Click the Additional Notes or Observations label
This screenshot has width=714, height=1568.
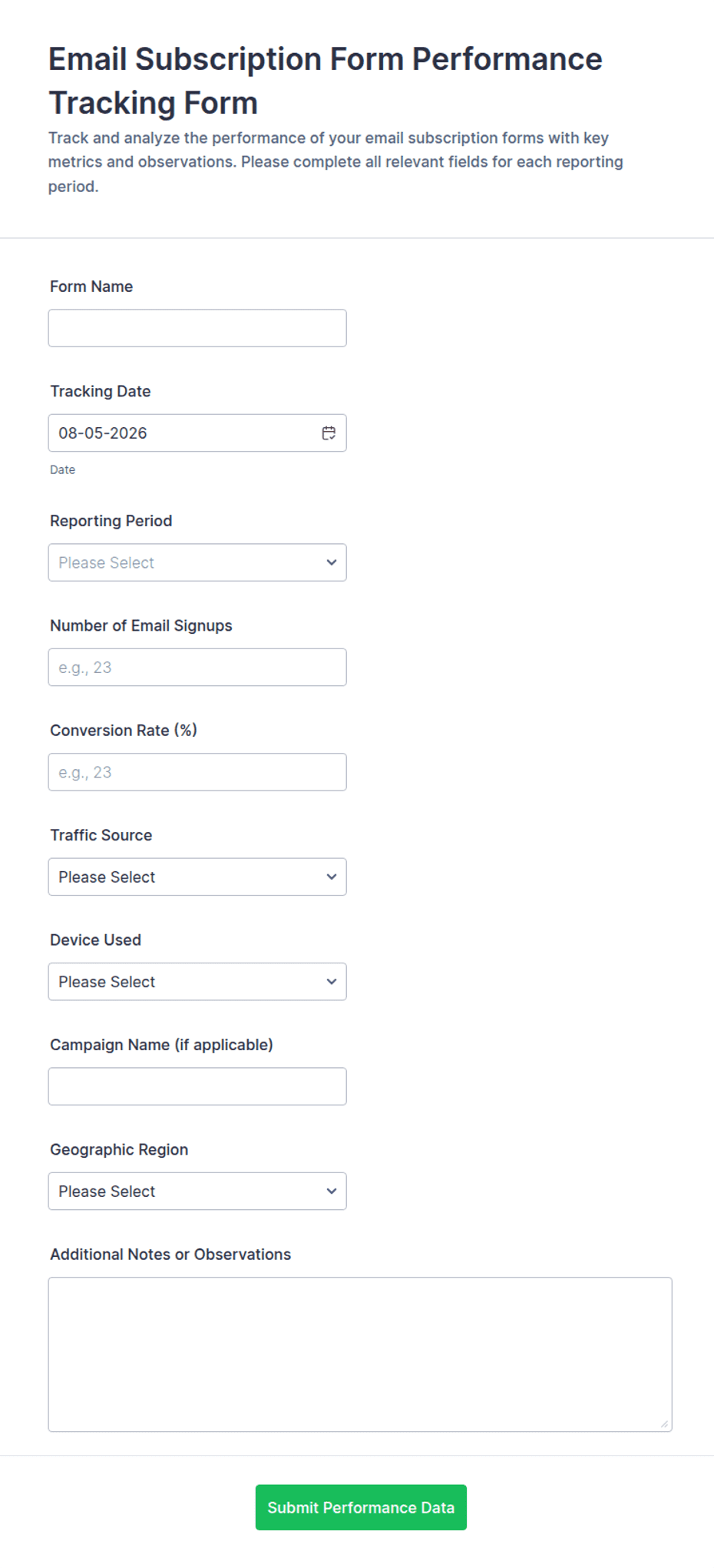(170, 1255)
